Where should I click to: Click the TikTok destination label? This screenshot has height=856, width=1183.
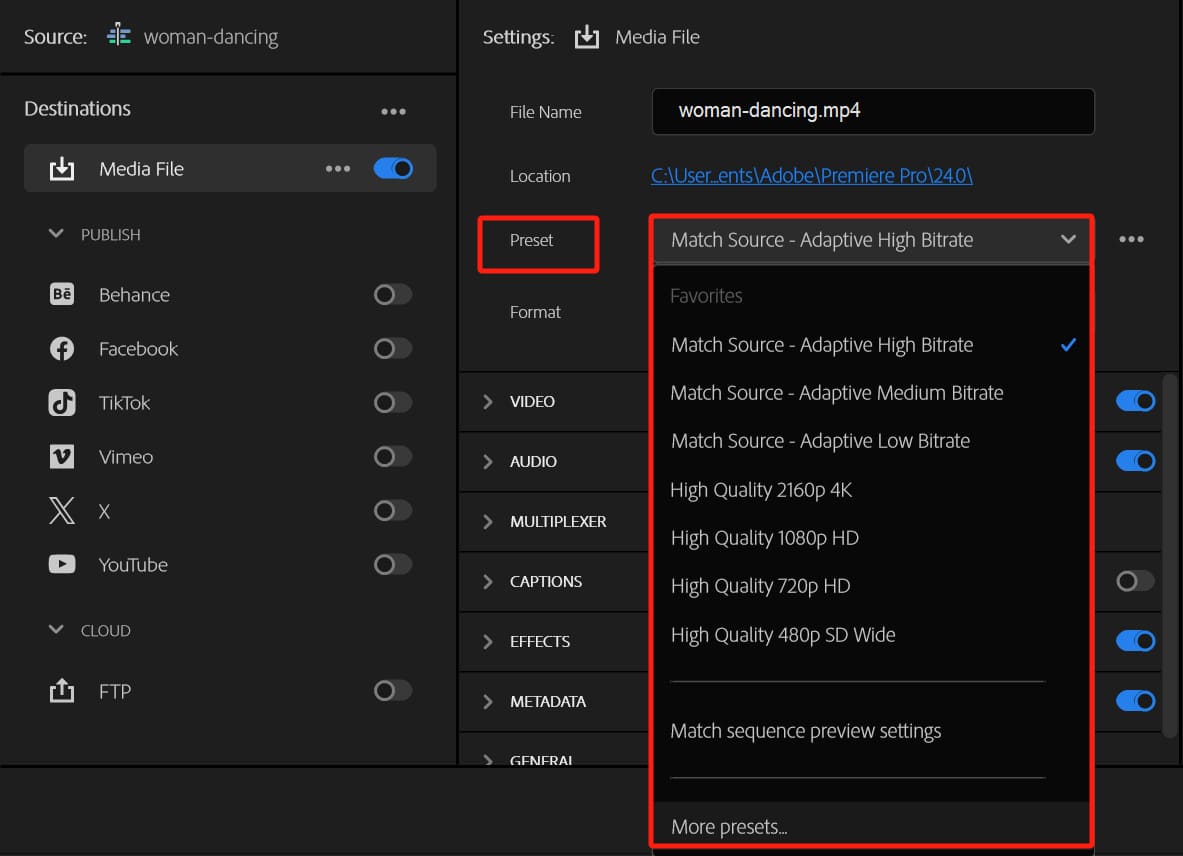pos(124,403)
